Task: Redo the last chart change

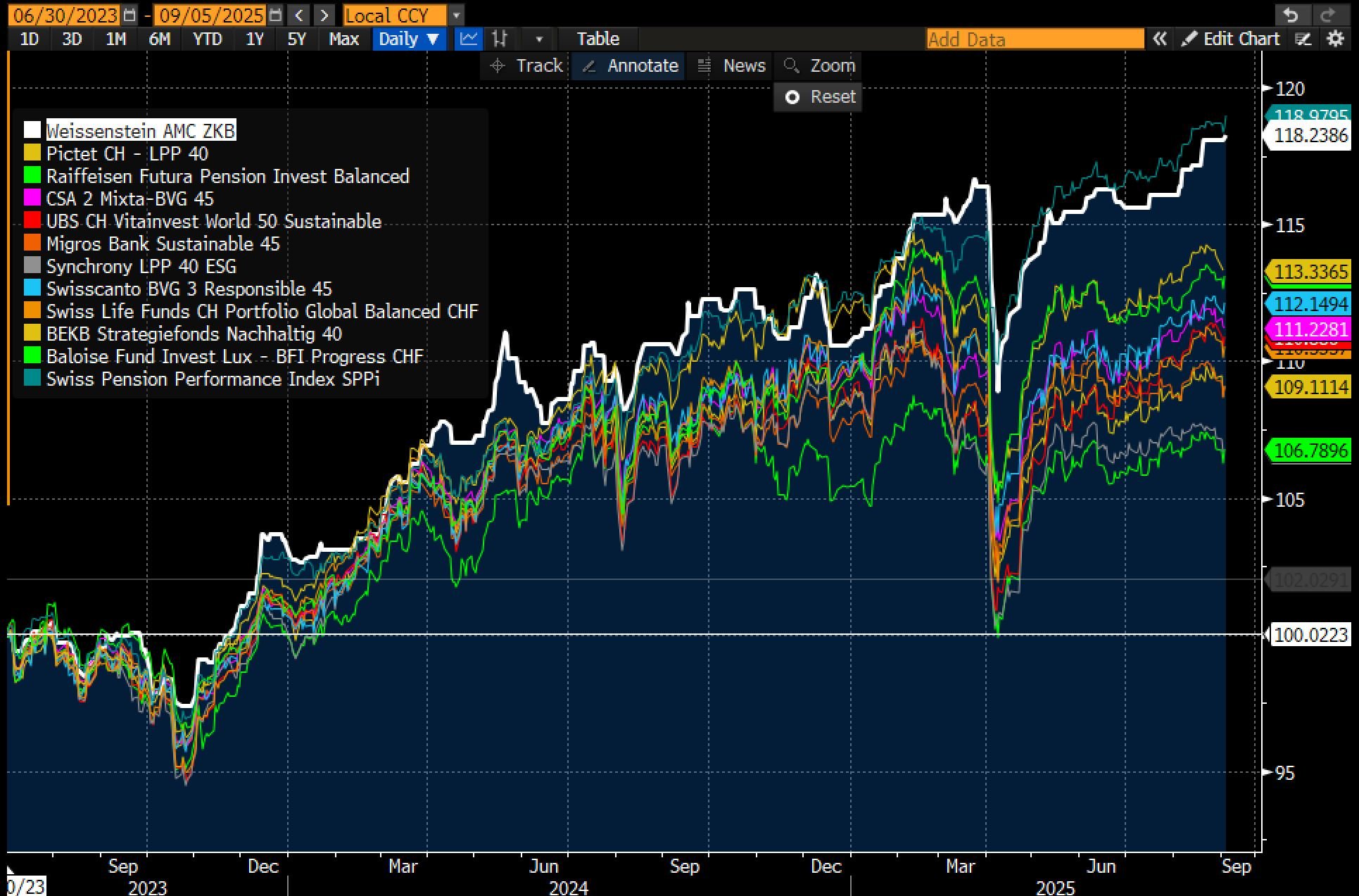Action: point(1328,15)
